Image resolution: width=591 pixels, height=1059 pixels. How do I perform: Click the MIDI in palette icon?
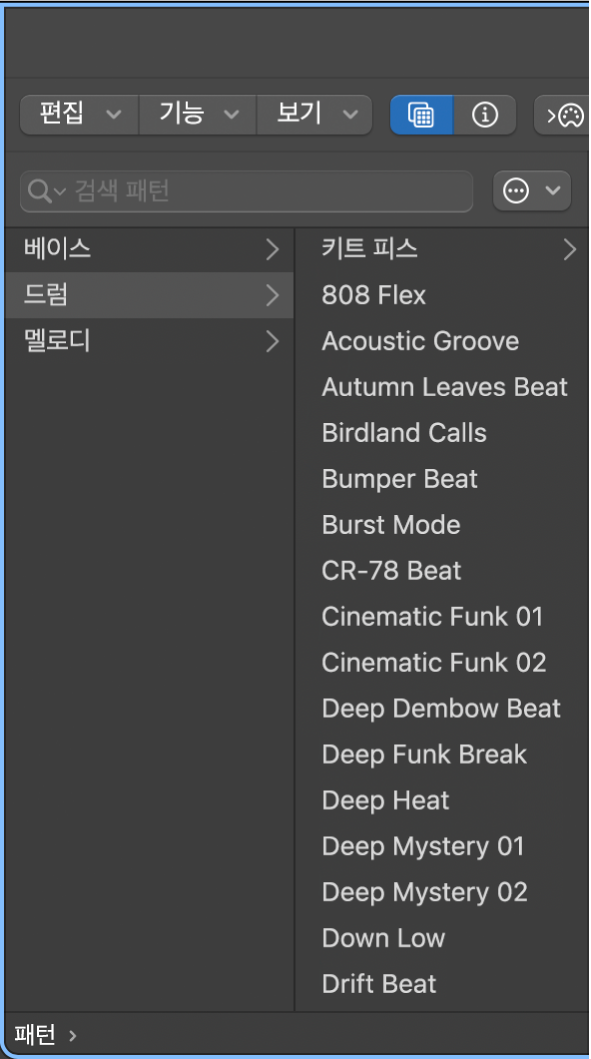point(563,115)
